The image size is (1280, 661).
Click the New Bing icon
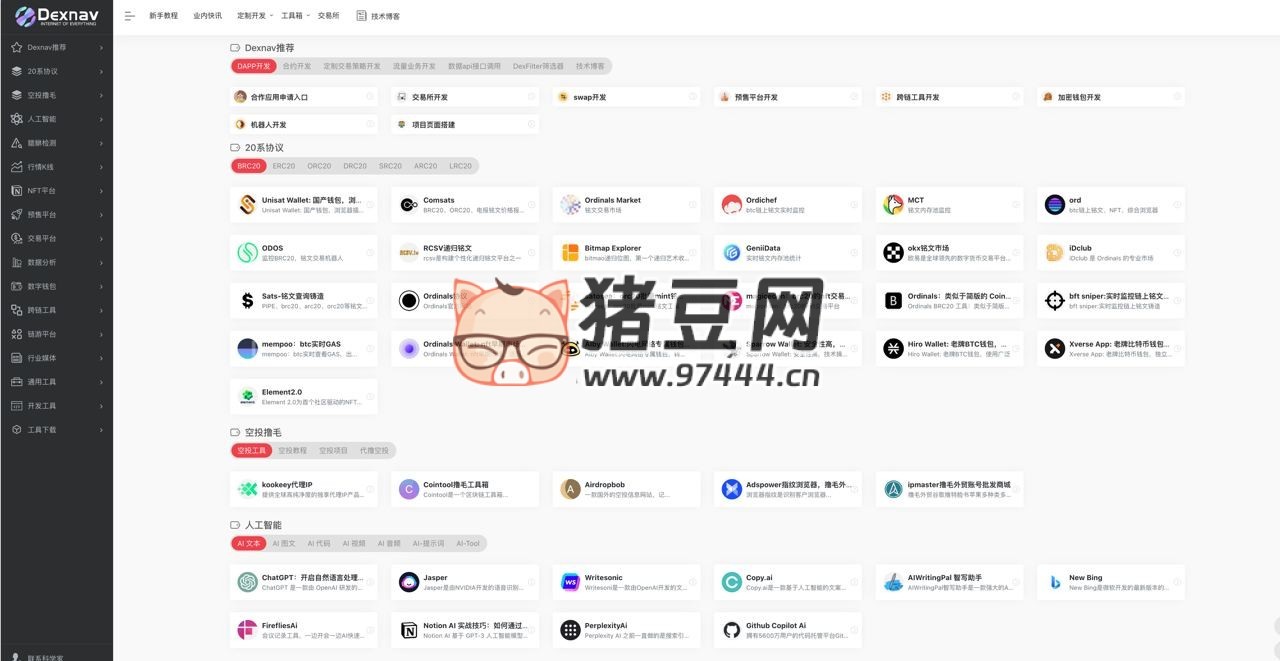1055,582
